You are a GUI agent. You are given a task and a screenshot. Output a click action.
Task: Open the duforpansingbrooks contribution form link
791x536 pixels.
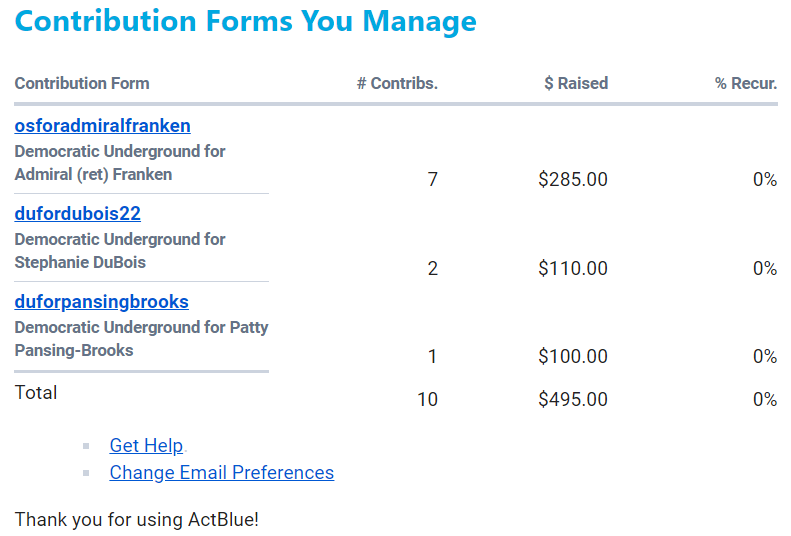pyautogui.click(x=101, y=302)
